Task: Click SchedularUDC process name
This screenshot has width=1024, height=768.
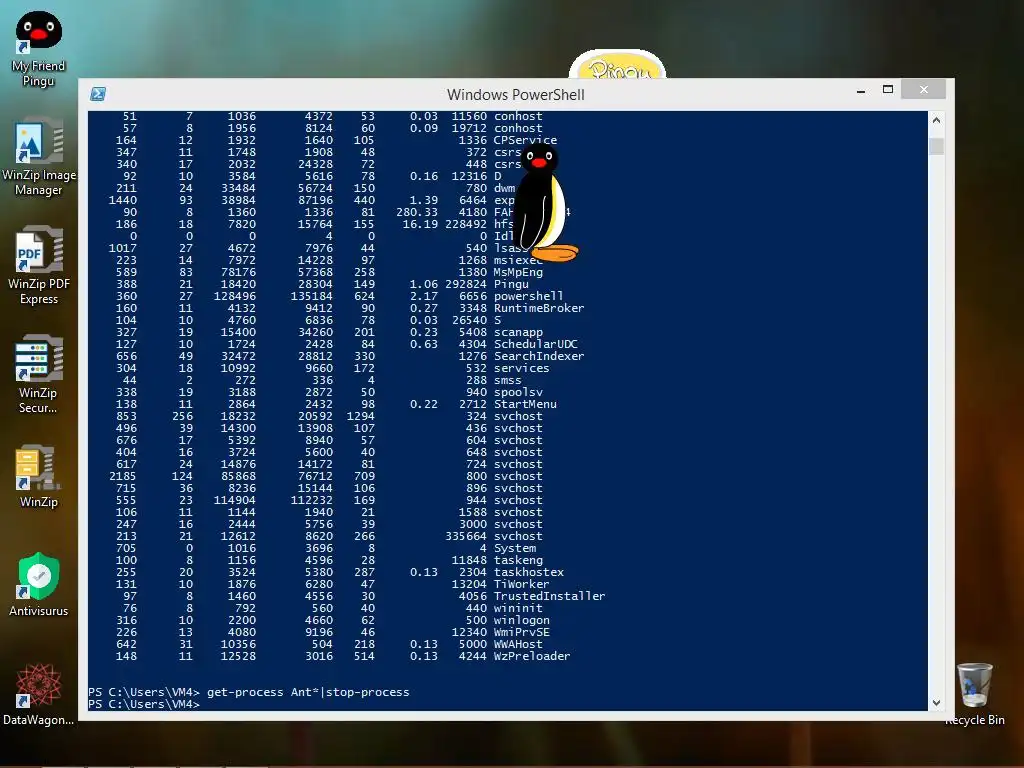Action: coord(536,344)
